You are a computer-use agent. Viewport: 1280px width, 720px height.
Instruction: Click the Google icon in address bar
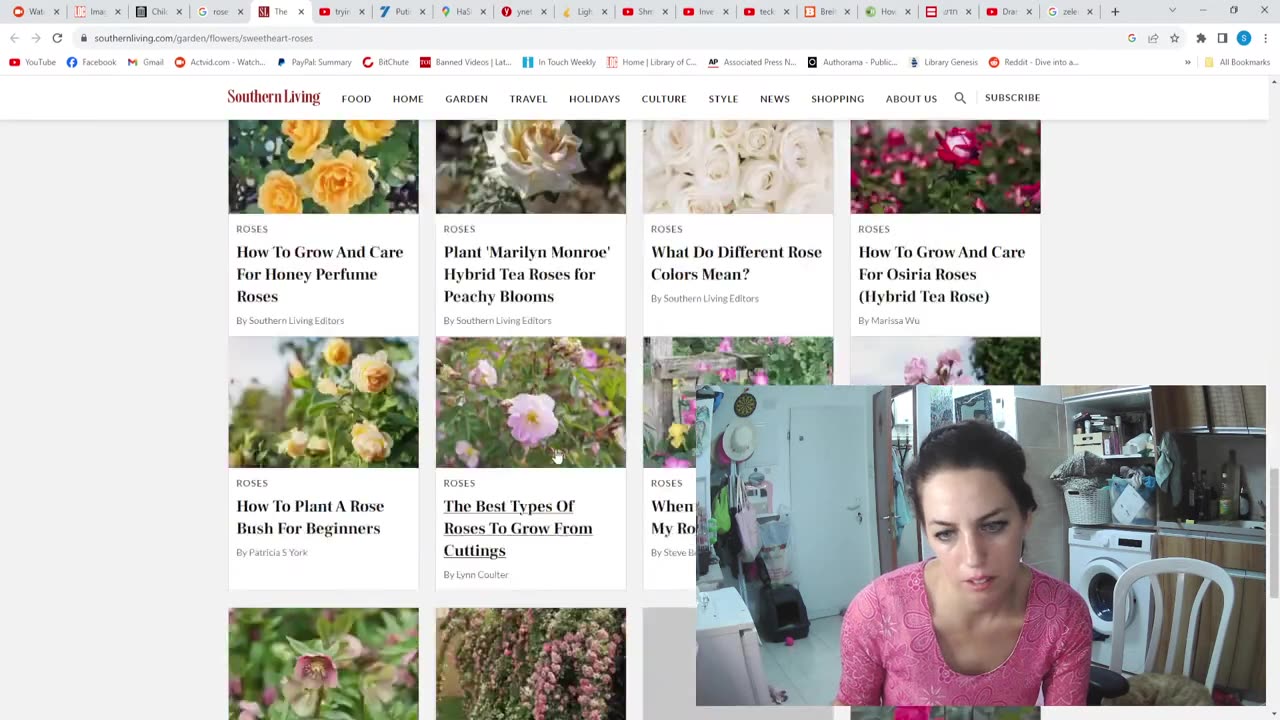click(x=1132, y=38)
